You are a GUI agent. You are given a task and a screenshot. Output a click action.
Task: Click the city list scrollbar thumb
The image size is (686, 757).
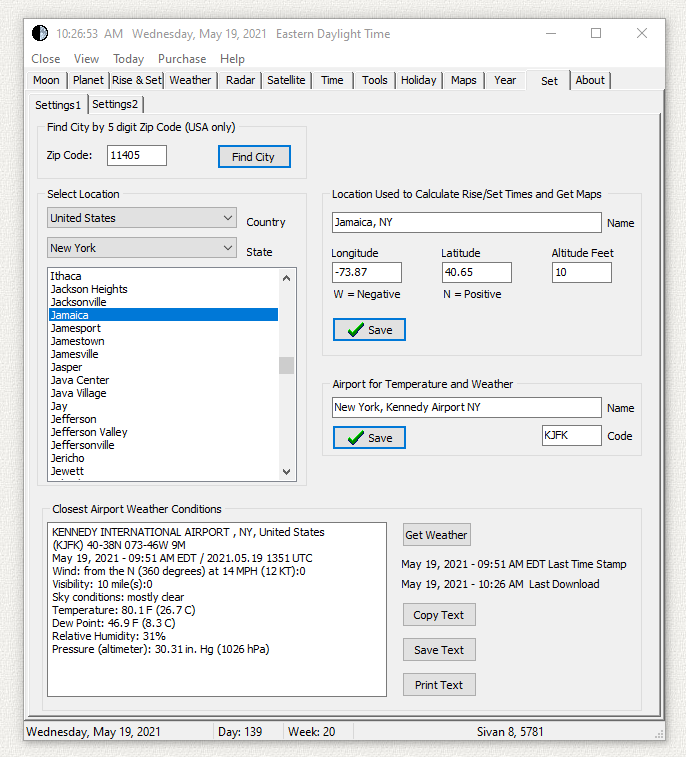[x=286, y=365]
